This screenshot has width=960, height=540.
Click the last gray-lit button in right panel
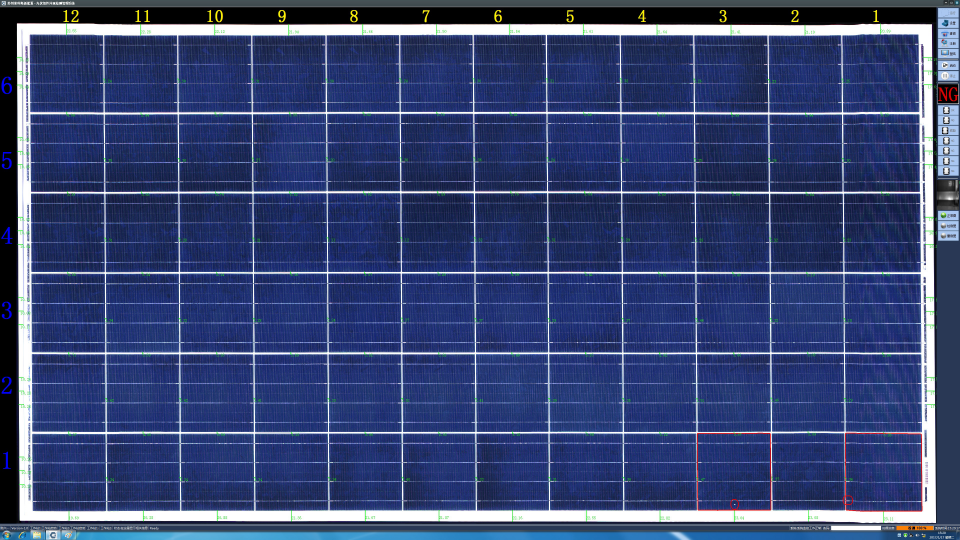[946, 237]
